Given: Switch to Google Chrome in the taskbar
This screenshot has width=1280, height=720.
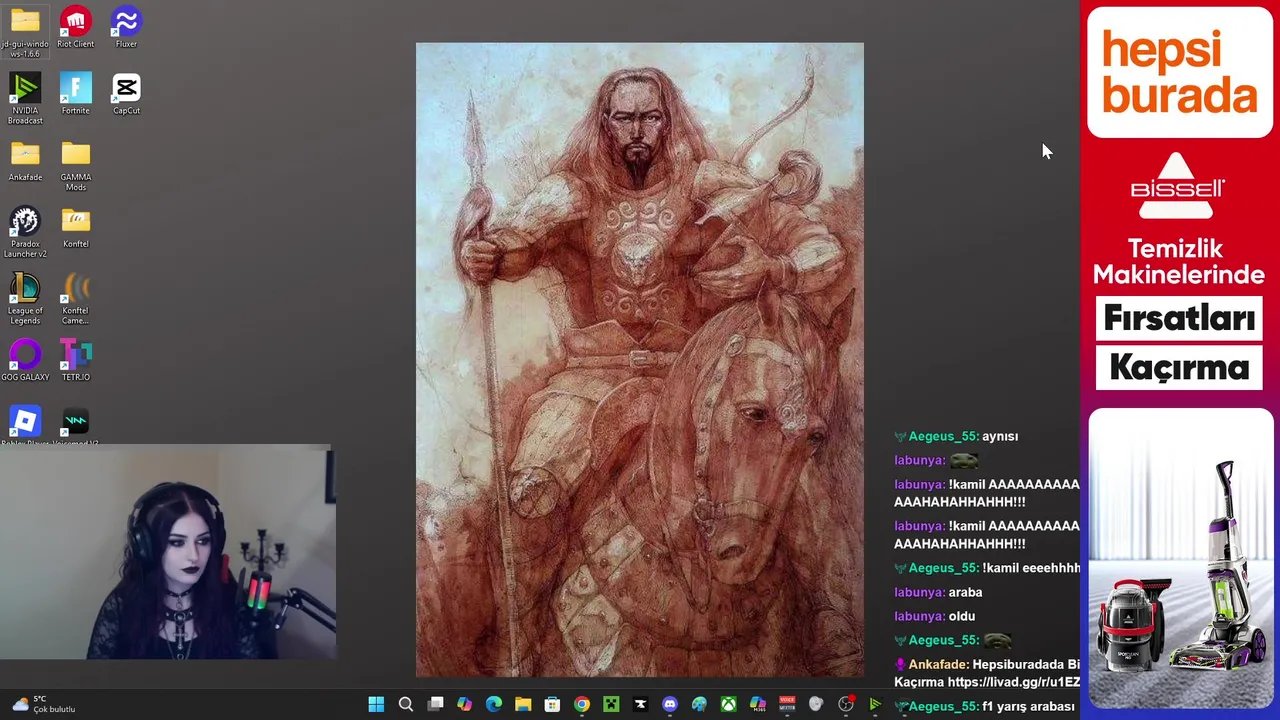Looking at the screenshot, I should [582, 705].
